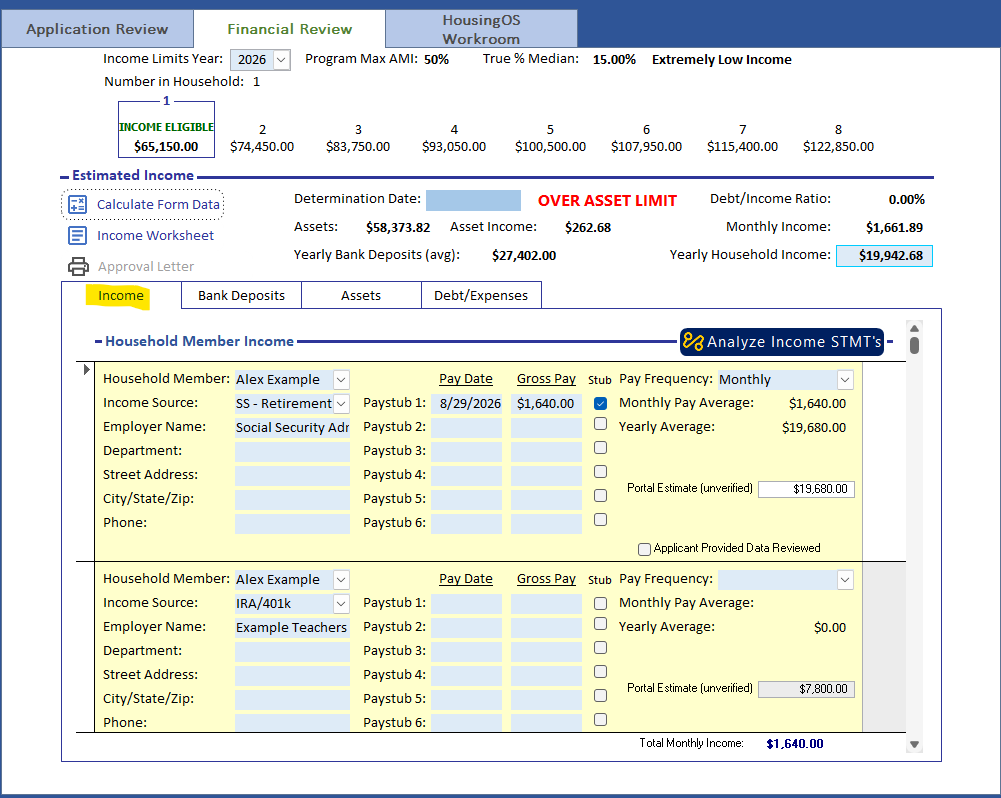Open the Income Worksheet link

(155, 236)
